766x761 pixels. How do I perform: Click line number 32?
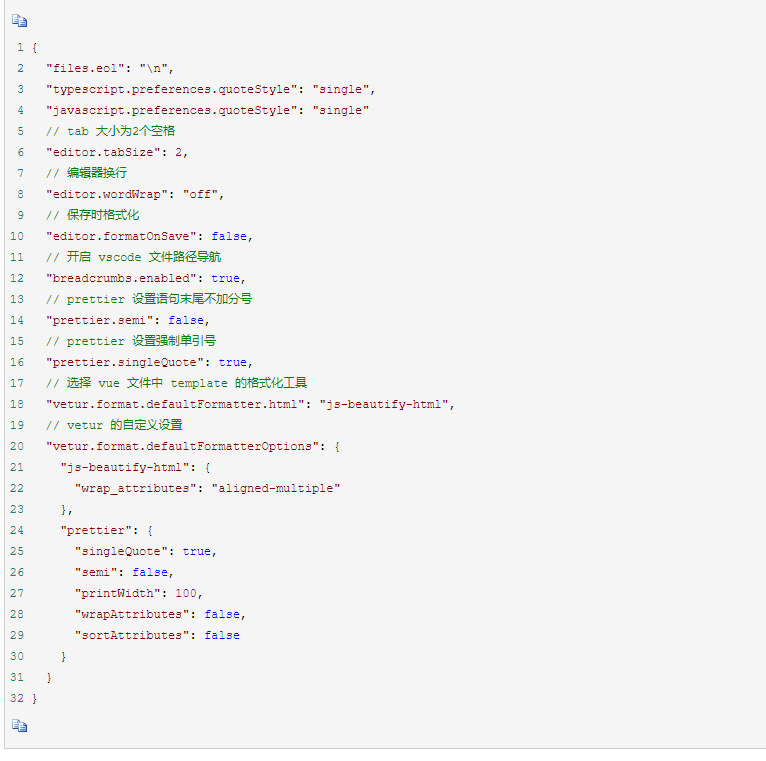[17, 698]
